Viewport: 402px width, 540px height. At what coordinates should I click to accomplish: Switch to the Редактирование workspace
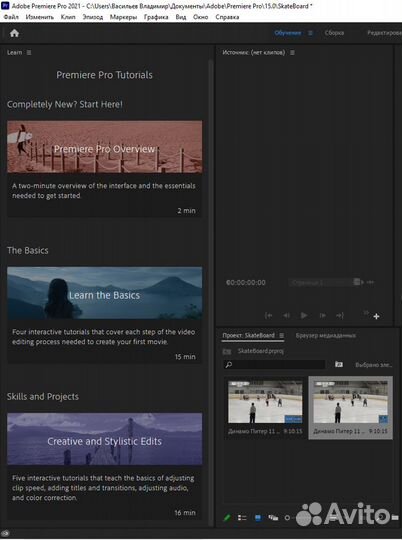click(384, 33)
